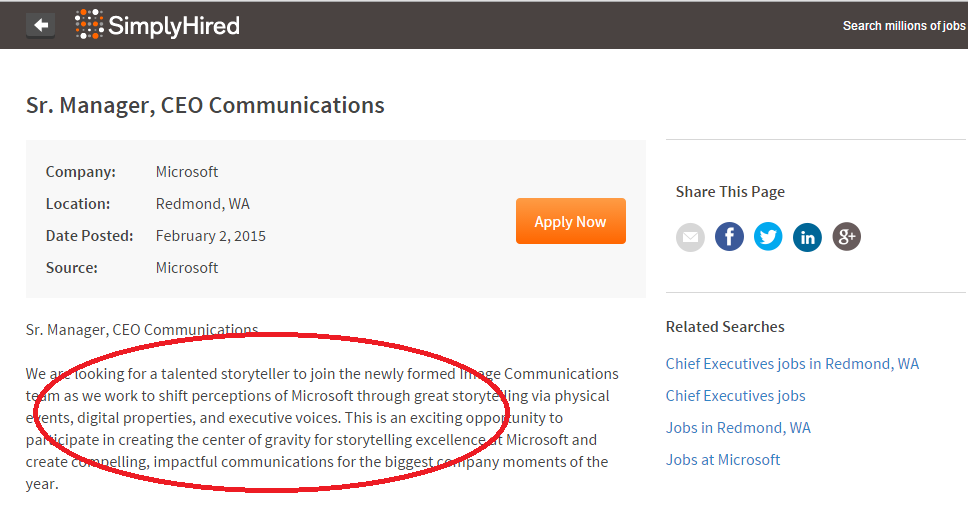Share the job on LinkedIn

click(x=807, y=237)
